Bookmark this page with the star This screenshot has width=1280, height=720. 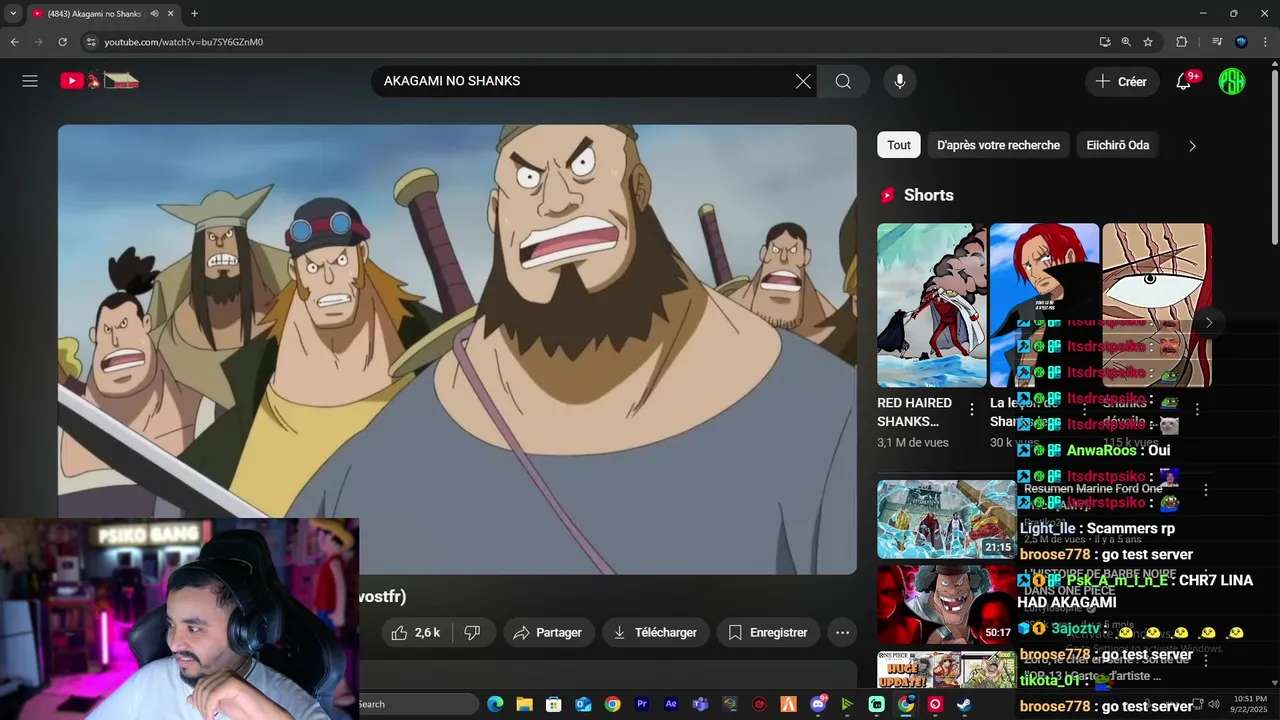[x=1148, y=42]
